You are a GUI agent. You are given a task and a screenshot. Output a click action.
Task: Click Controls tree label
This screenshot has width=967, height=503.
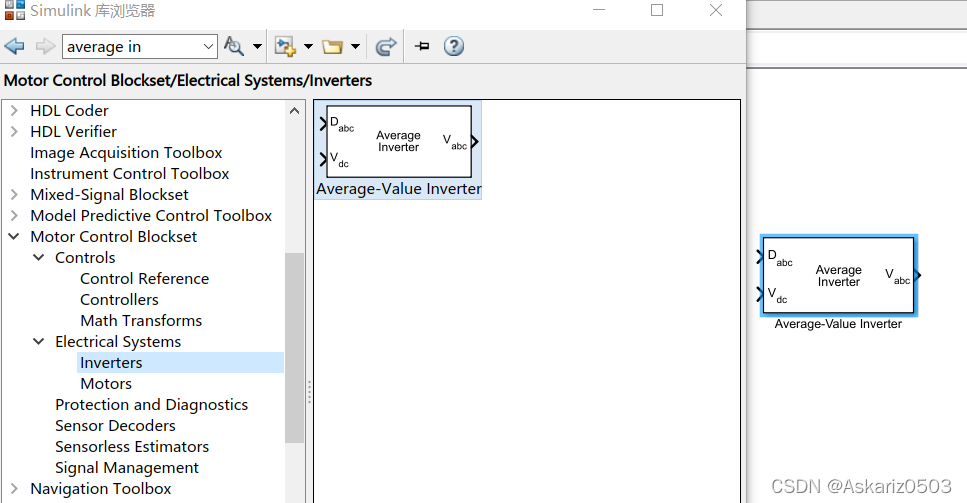coord(85,258)
